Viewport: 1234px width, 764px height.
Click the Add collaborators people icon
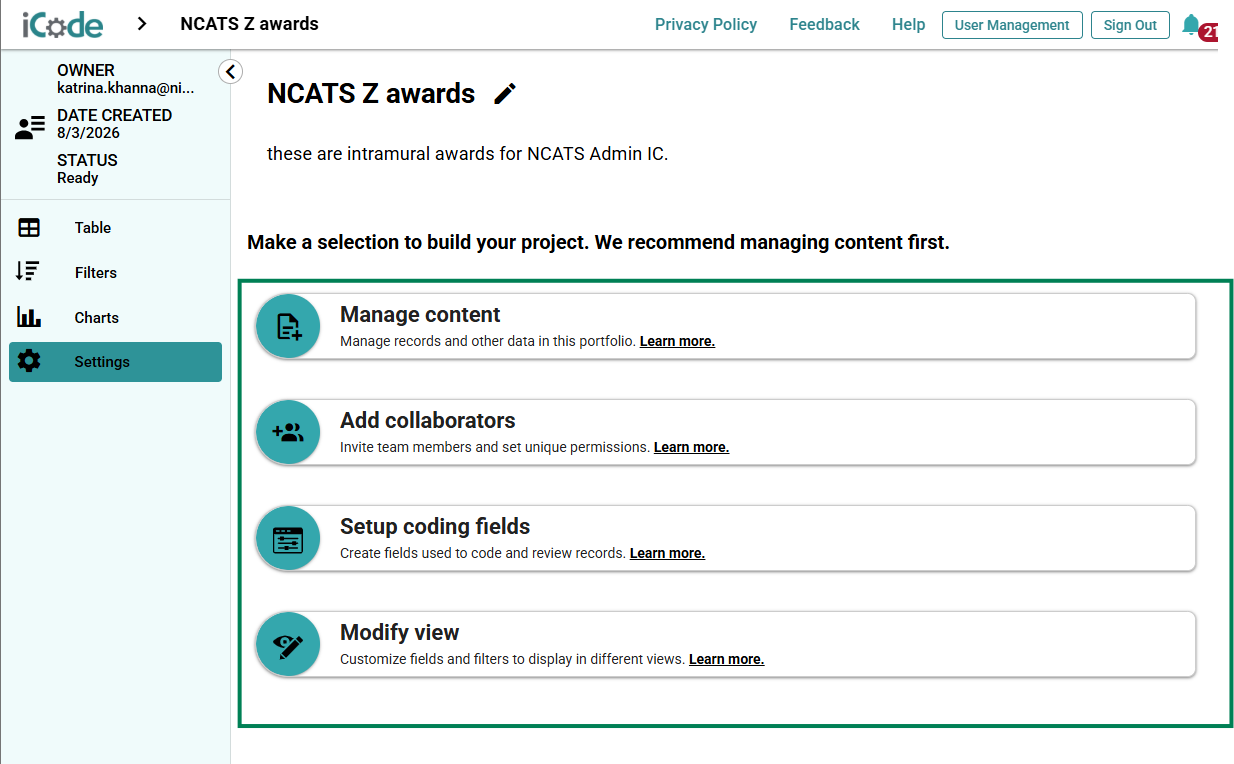point(288,433)
